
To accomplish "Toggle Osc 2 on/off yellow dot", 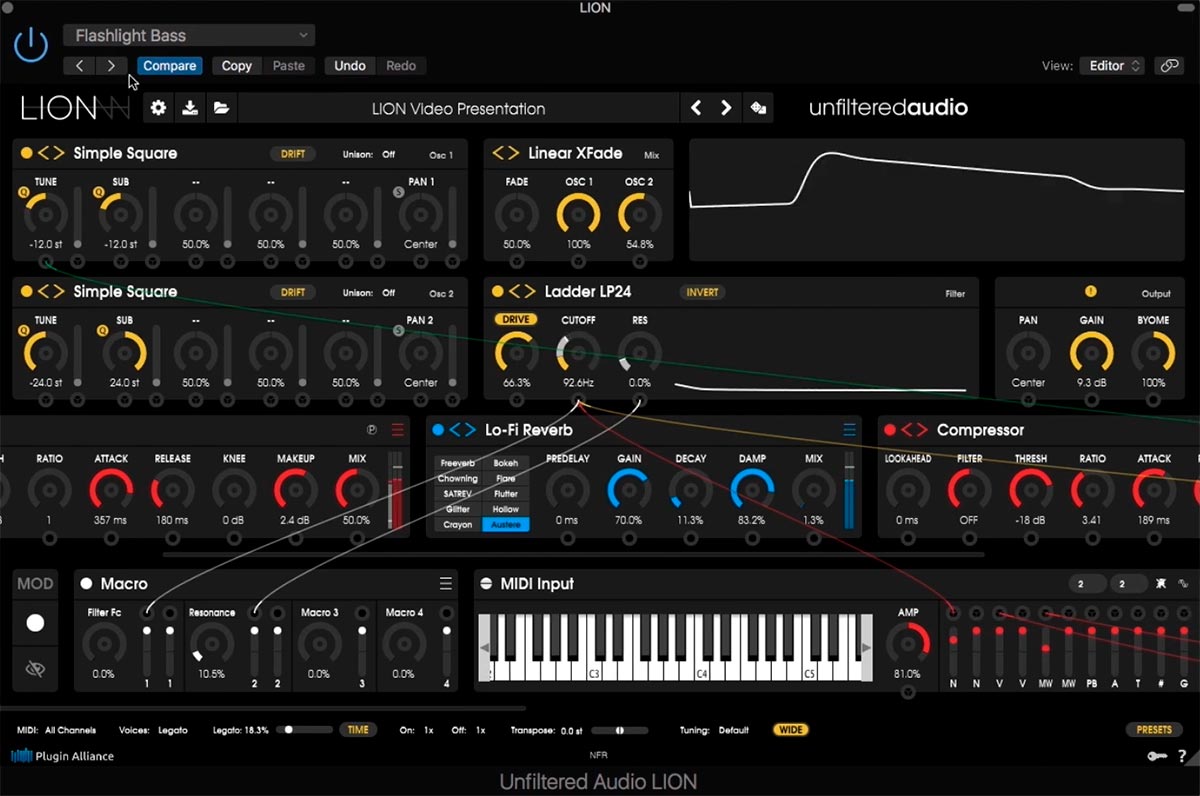I will click(27, 292).
